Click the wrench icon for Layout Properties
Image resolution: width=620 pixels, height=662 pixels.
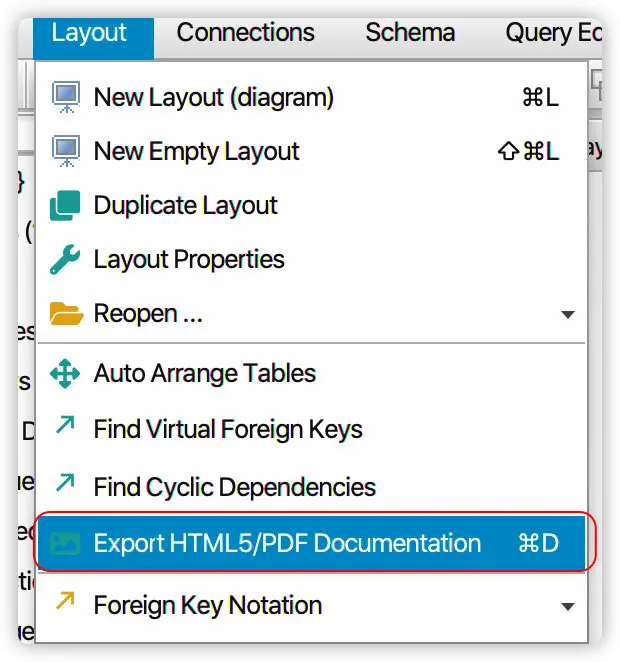click(x=66, y=260)
